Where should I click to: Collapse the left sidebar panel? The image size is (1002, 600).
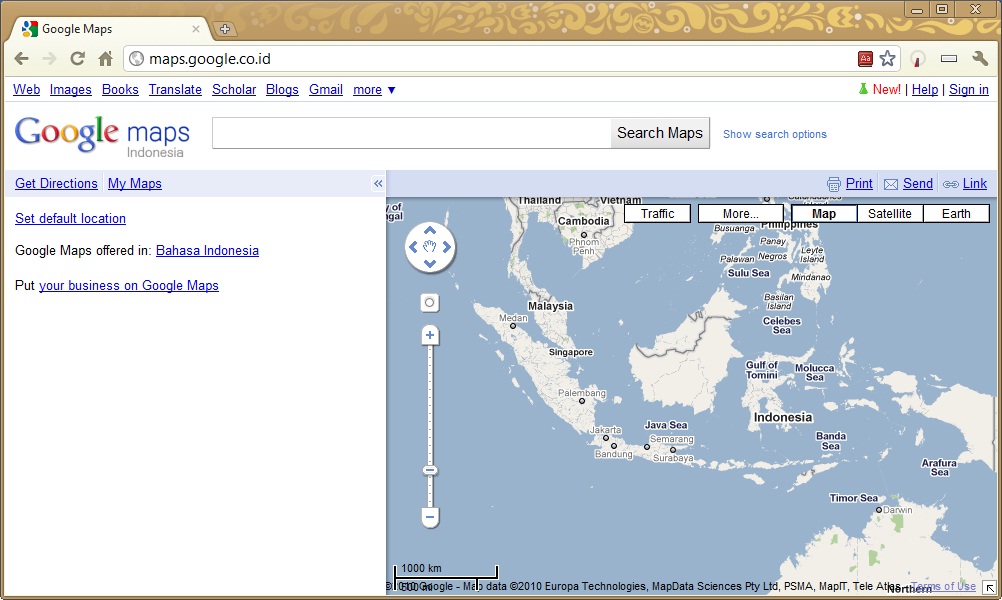pos(378,183)
